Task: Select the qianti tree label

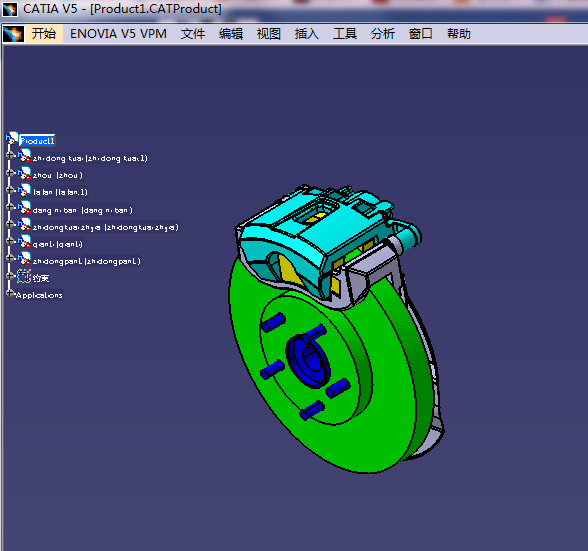Action: (57, 244)
